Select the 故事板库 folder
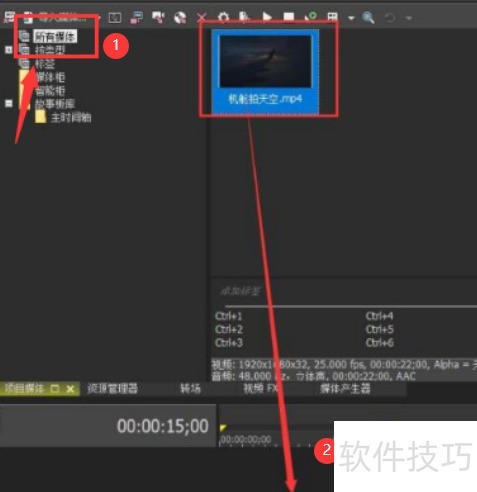477x492 pixels. point(55,104)
